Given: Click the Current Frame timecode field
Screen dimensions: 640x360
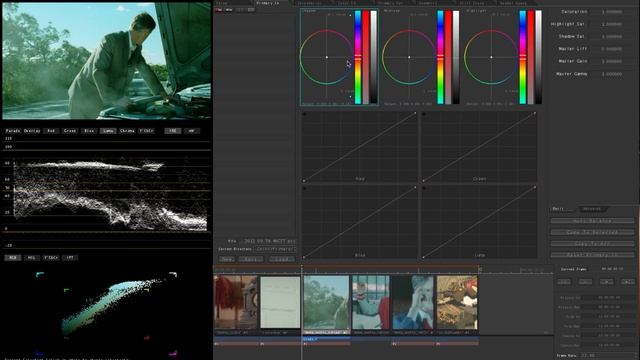Looking at the screenshot, I should click(x=612, y=269).
